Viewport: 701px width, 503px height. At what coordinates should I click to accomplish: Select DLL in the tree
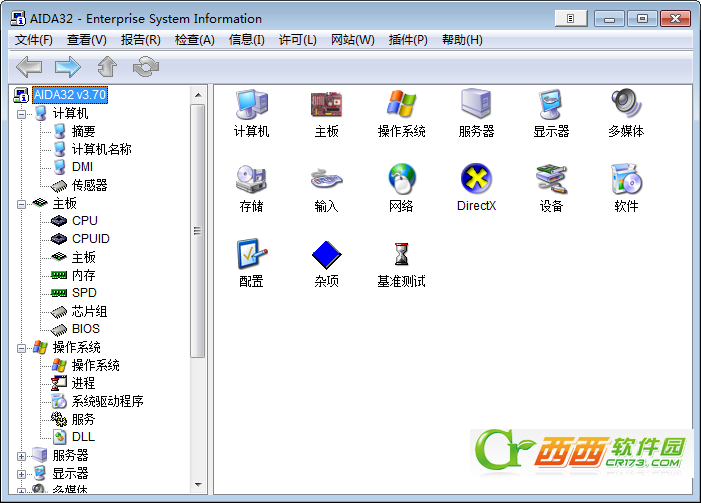pyautogui.click(x=83, y=437)
